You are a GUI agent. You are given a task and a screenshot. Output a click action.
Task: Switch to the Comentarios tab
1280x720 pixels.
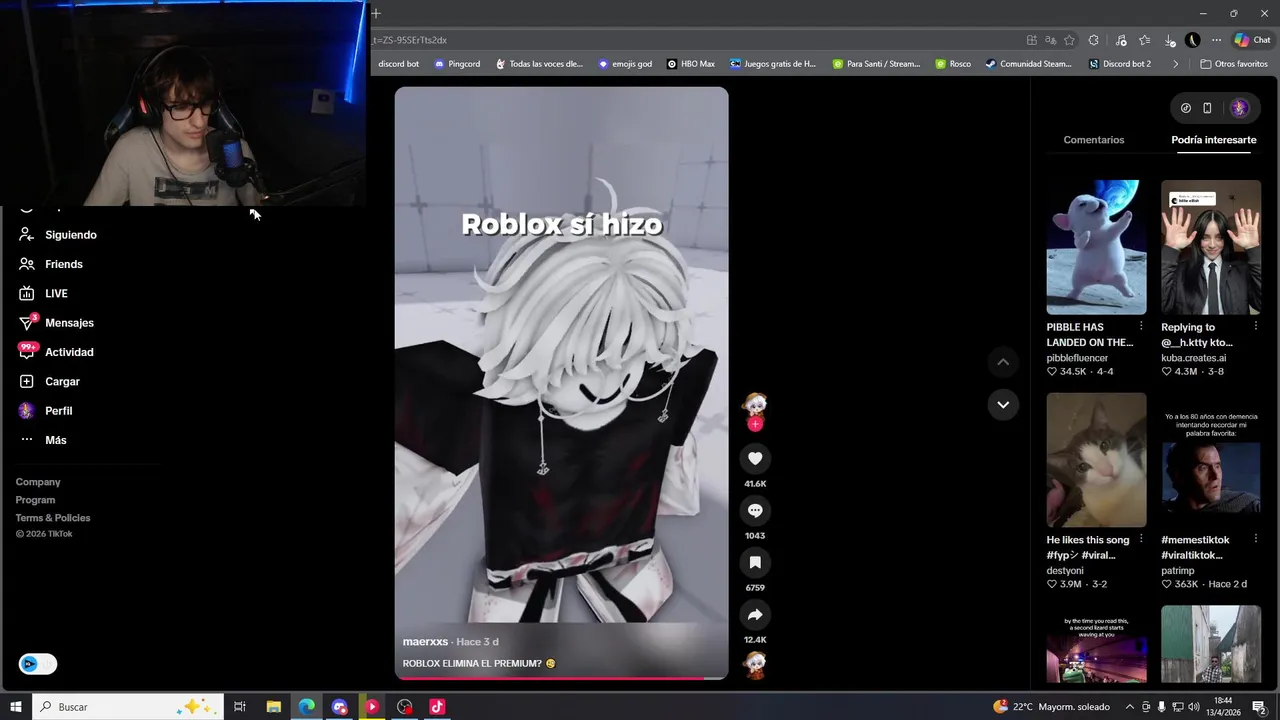(1094, 140)
